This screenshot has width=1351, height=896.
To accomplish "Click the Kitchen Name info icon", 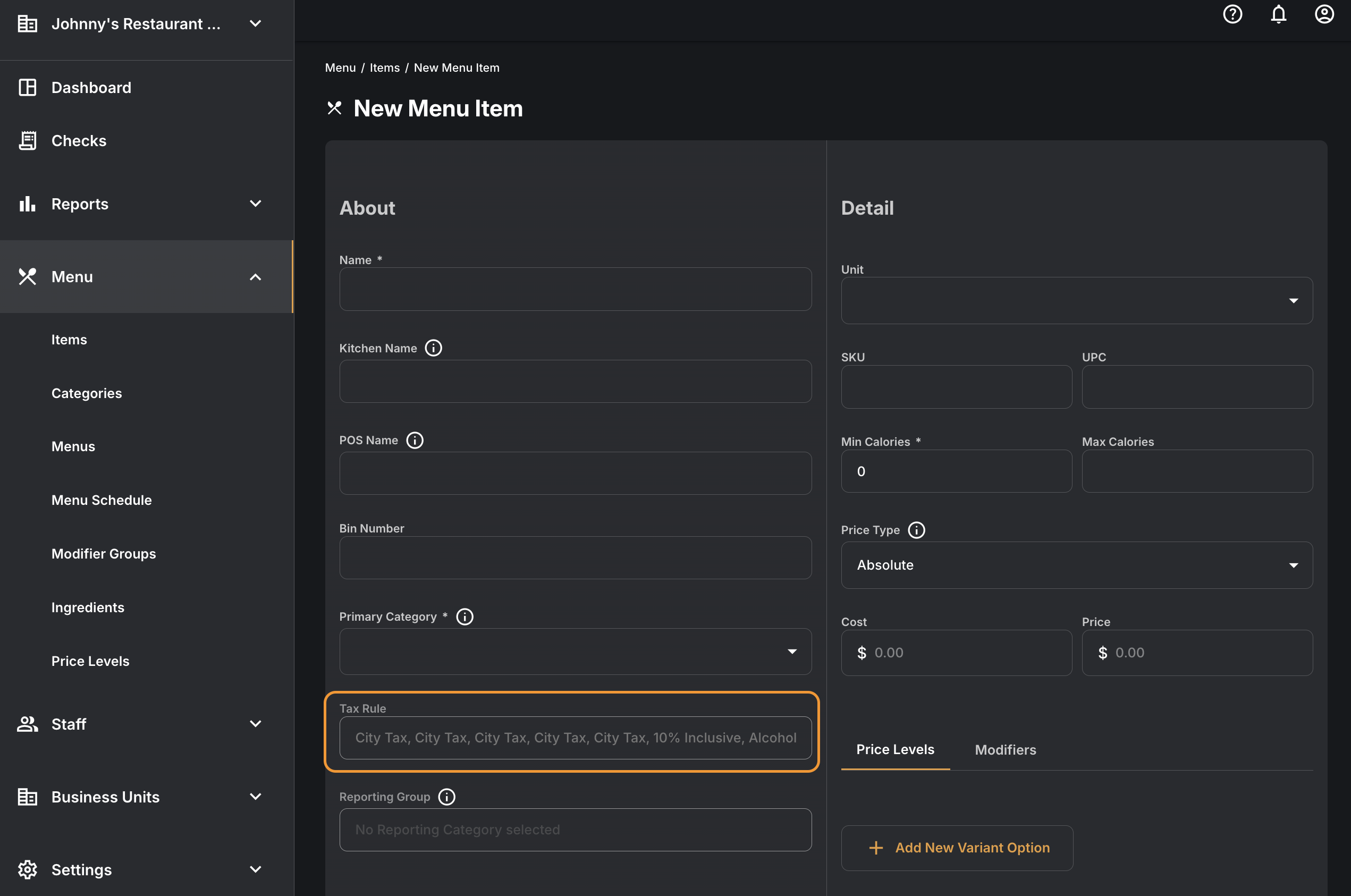I will (433, 348).
